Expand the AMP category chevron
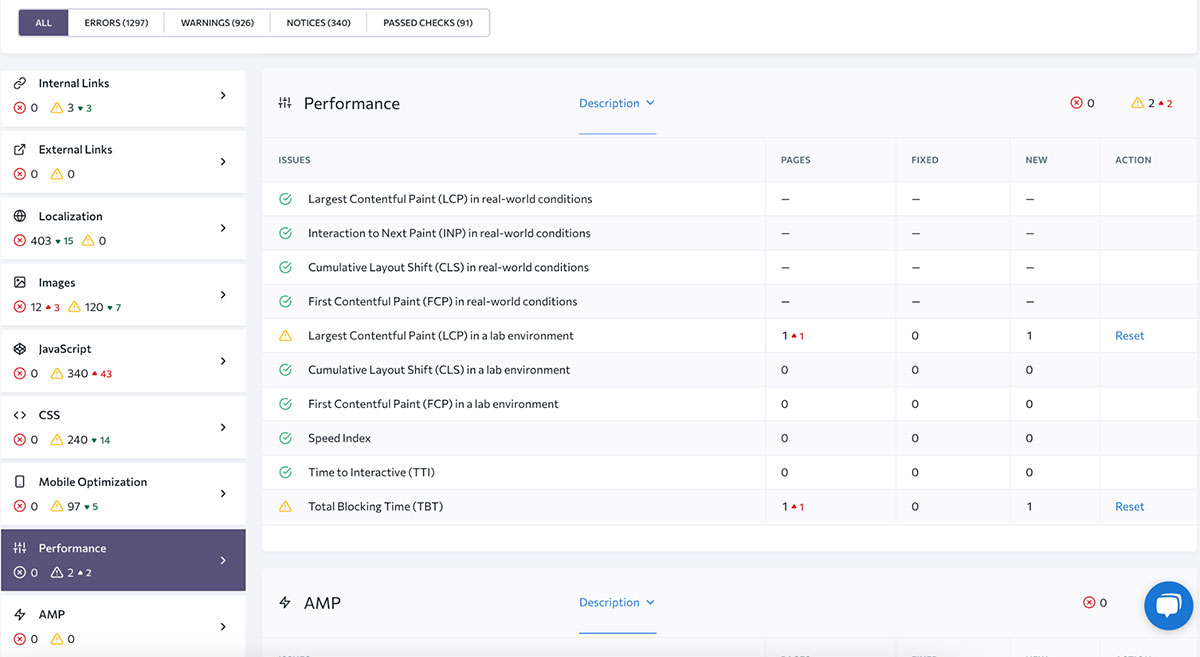The image size is (1200, 657). [223, 626]
